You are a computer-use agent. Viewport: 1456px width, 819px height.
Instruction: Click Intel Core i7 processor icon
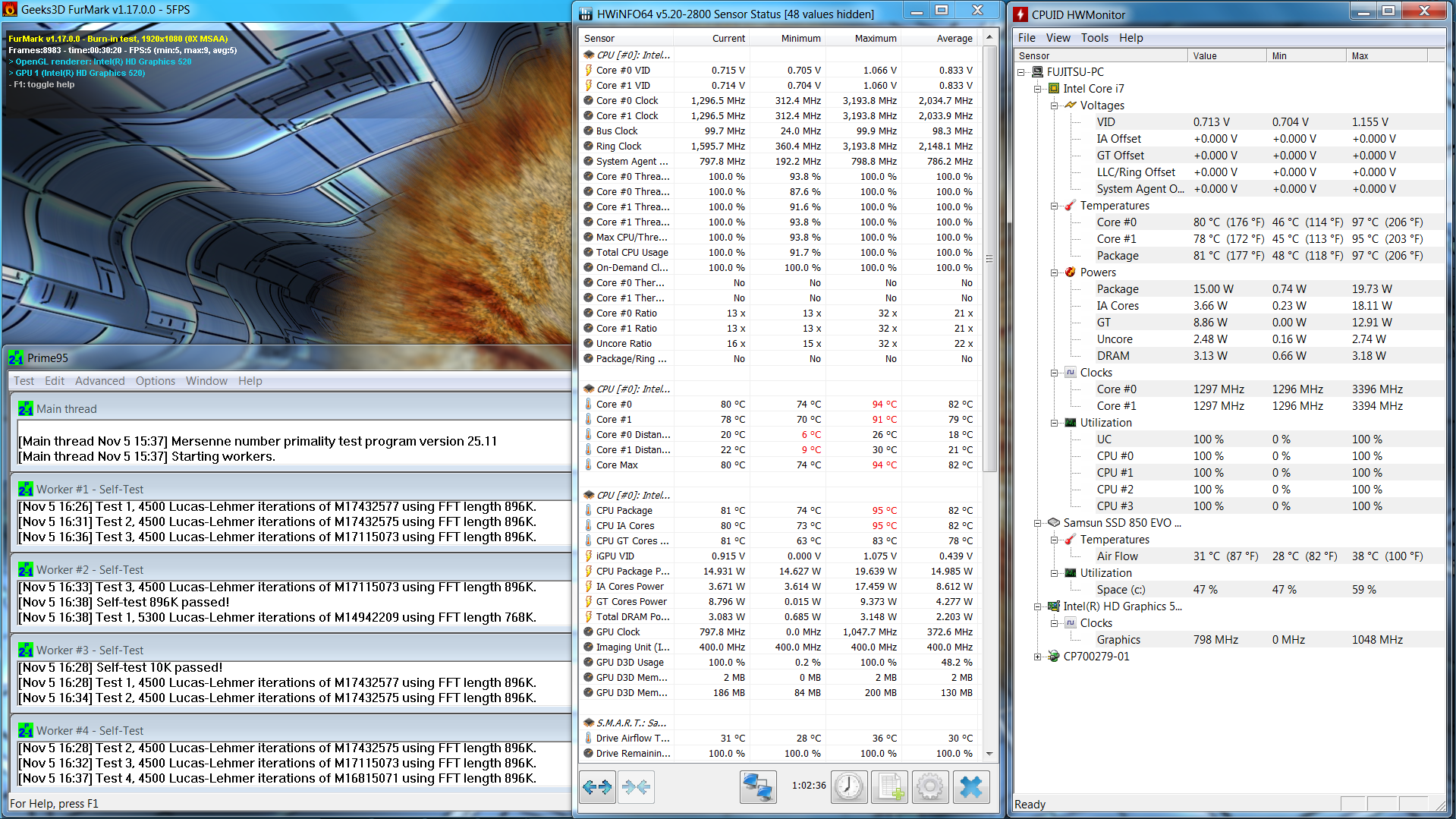coord(1054,88)
